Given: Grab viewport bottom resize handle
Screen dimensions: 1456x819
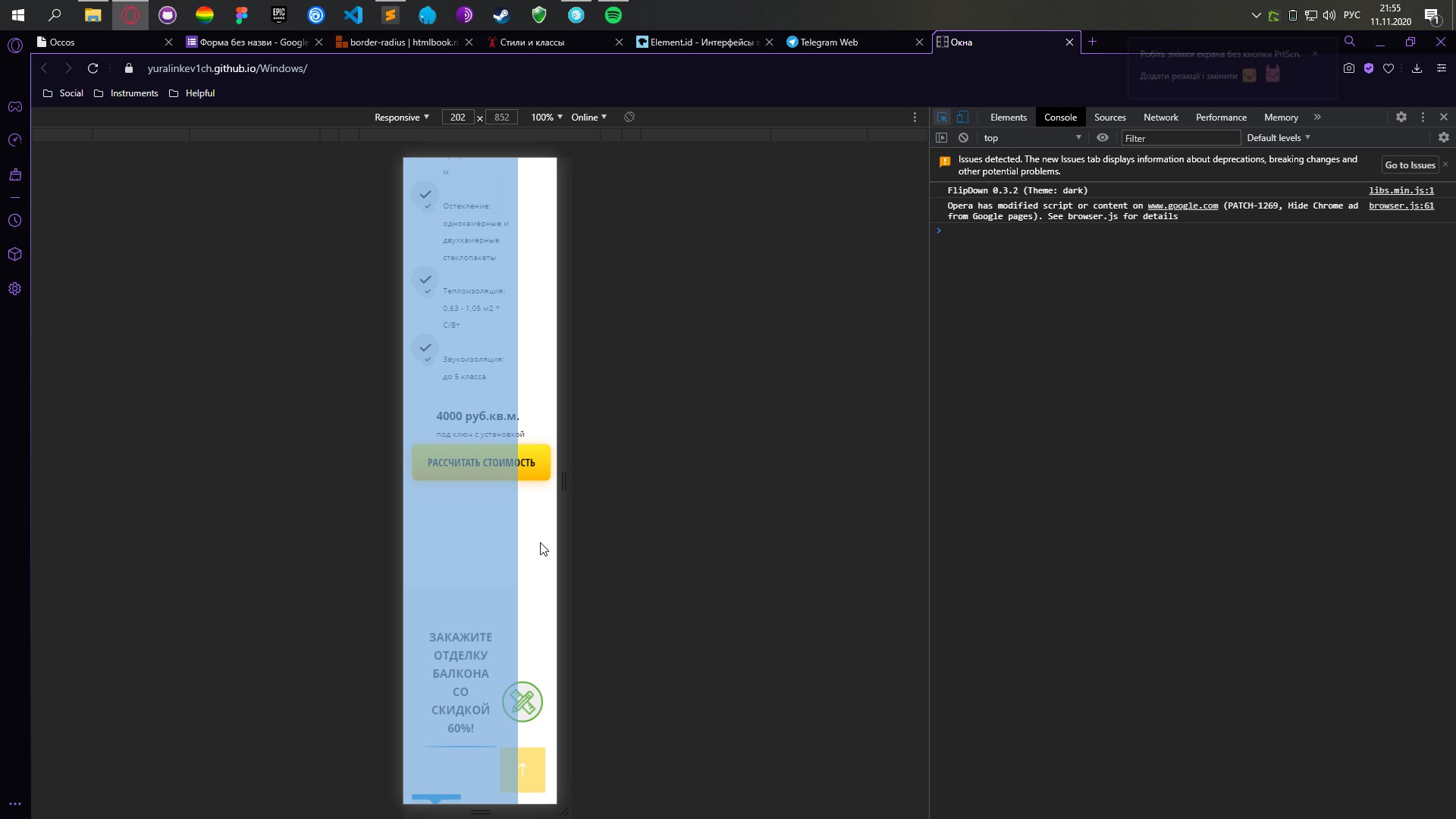Looking at the screenshot, I should click(x=480, y=811).
